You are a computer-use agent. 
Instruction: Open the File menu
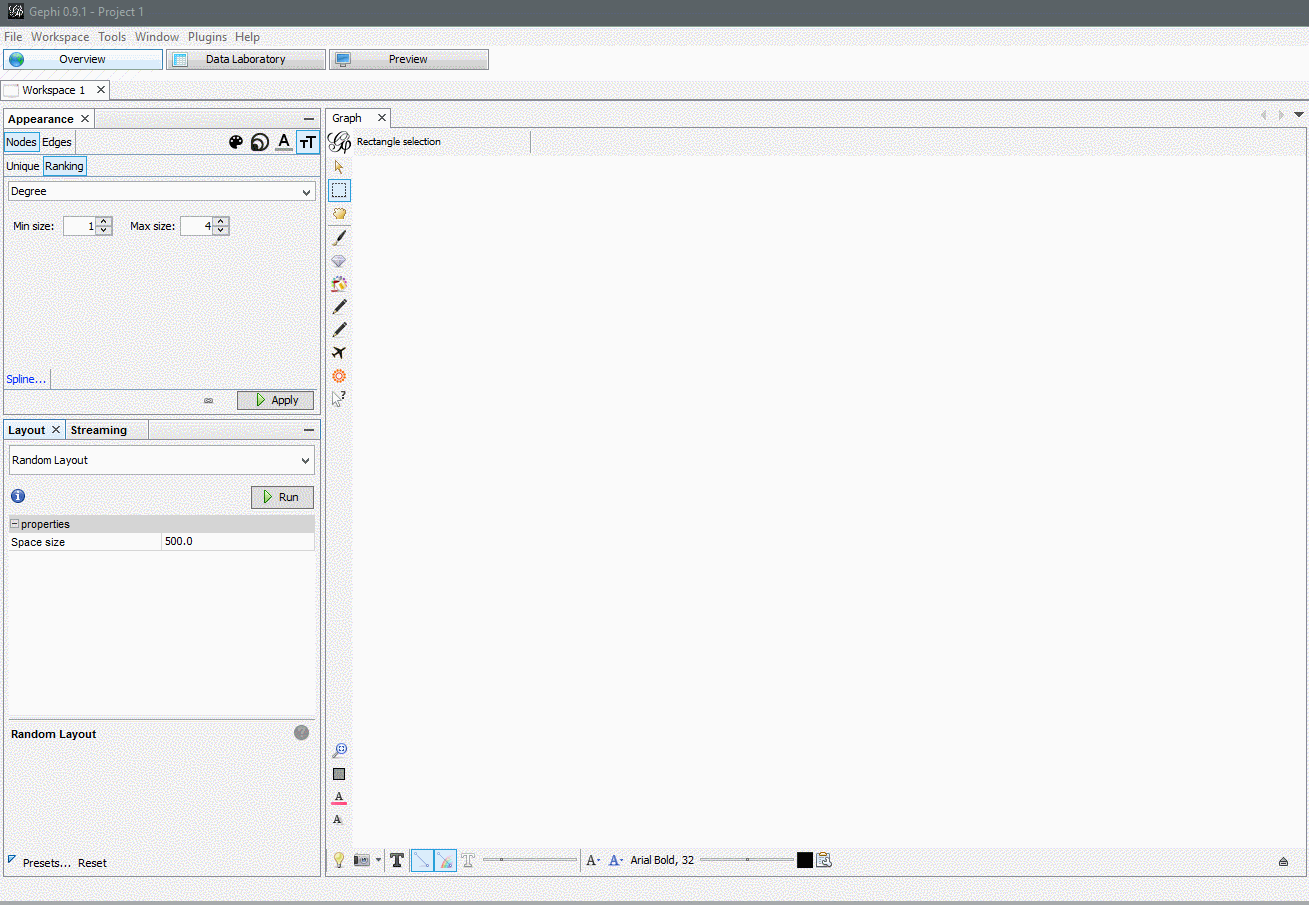point(13,37)
